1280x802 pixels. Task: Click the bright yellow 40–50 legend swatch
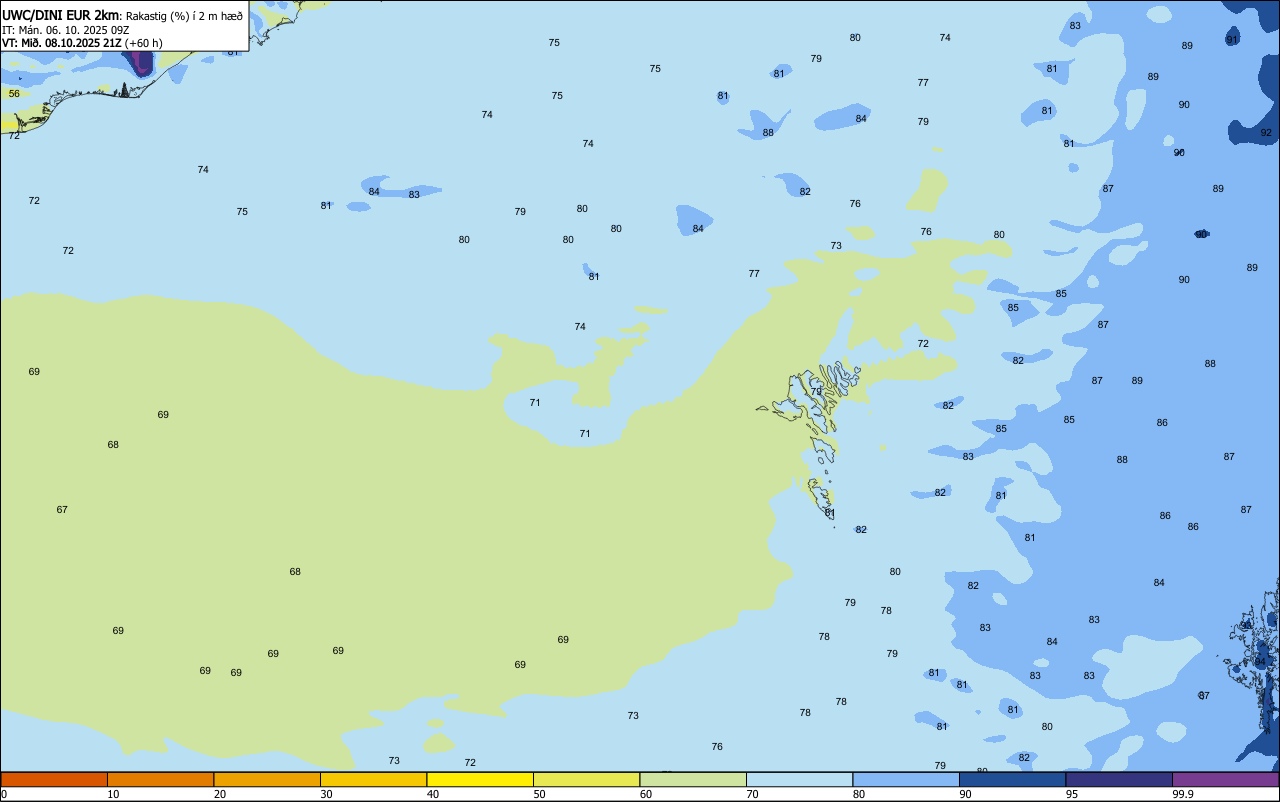pyautogui.click(x=480, y=779)
